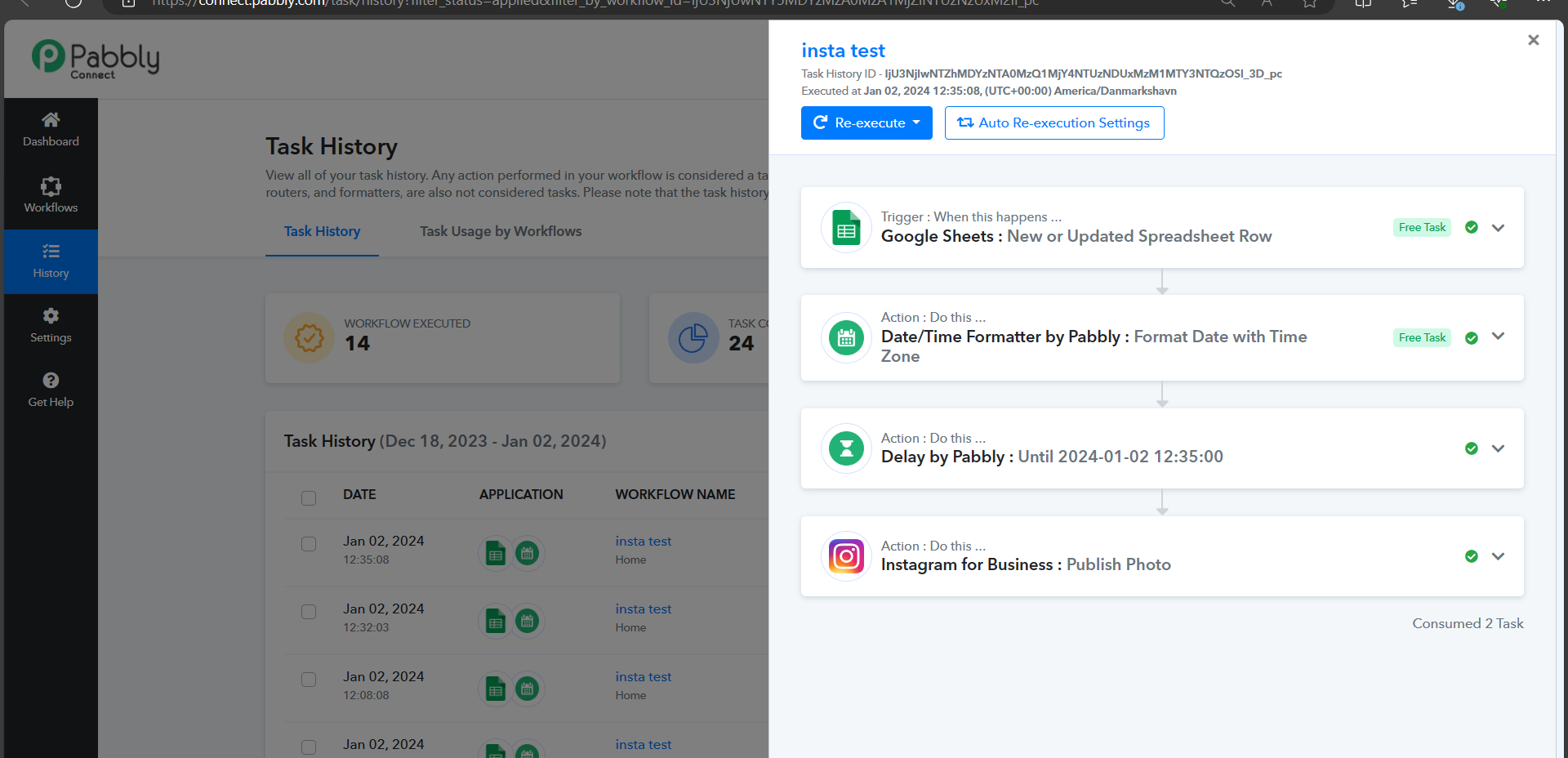
Task: Open the Re-execute dropdown
Action: 866,123
